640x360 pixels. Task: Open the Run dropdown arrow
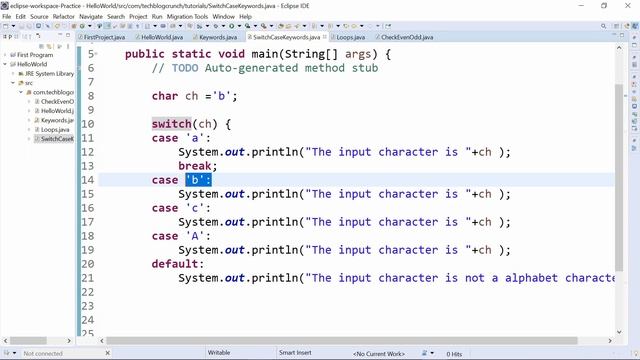(x=239, y=26)
